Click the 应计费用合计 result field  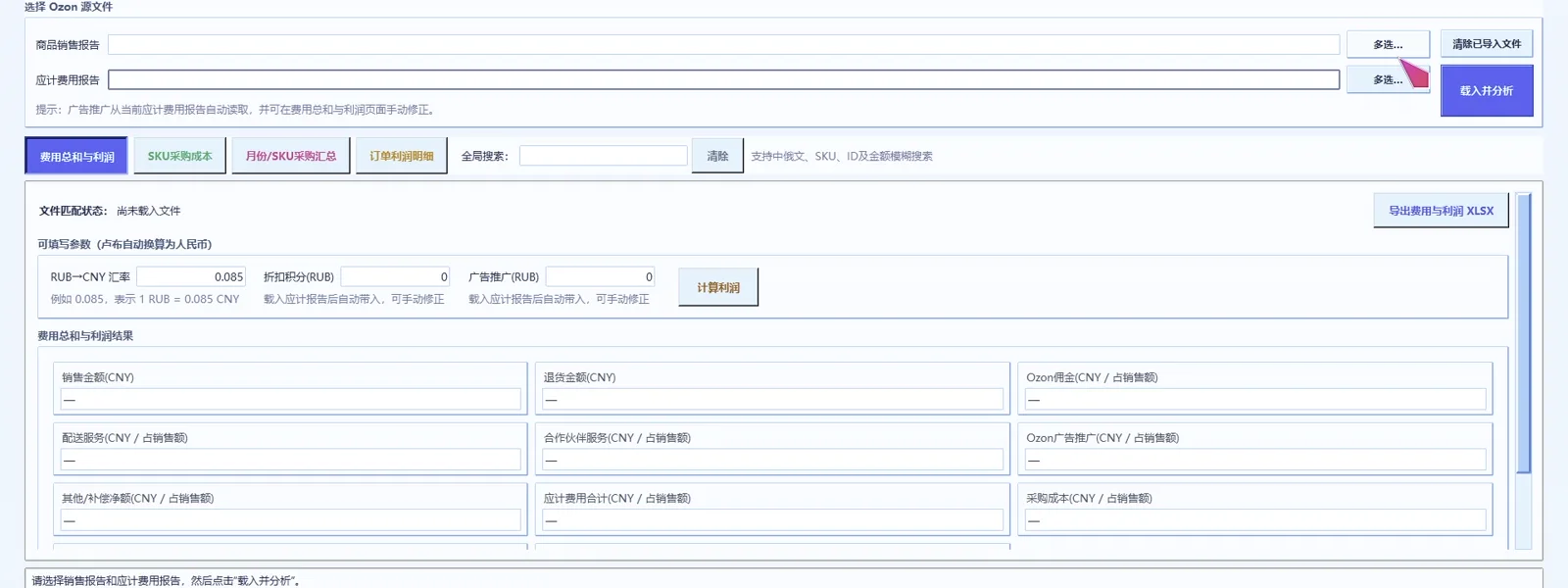pyautogui.click(x=772, y=520)
